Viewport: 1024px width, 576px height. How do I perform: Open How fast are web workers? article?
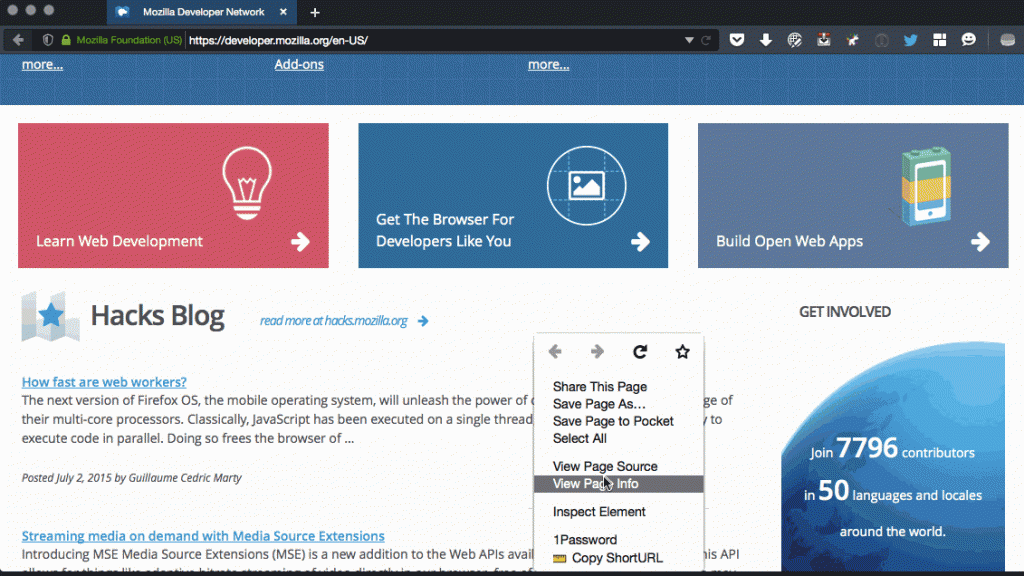pos(104,381)
